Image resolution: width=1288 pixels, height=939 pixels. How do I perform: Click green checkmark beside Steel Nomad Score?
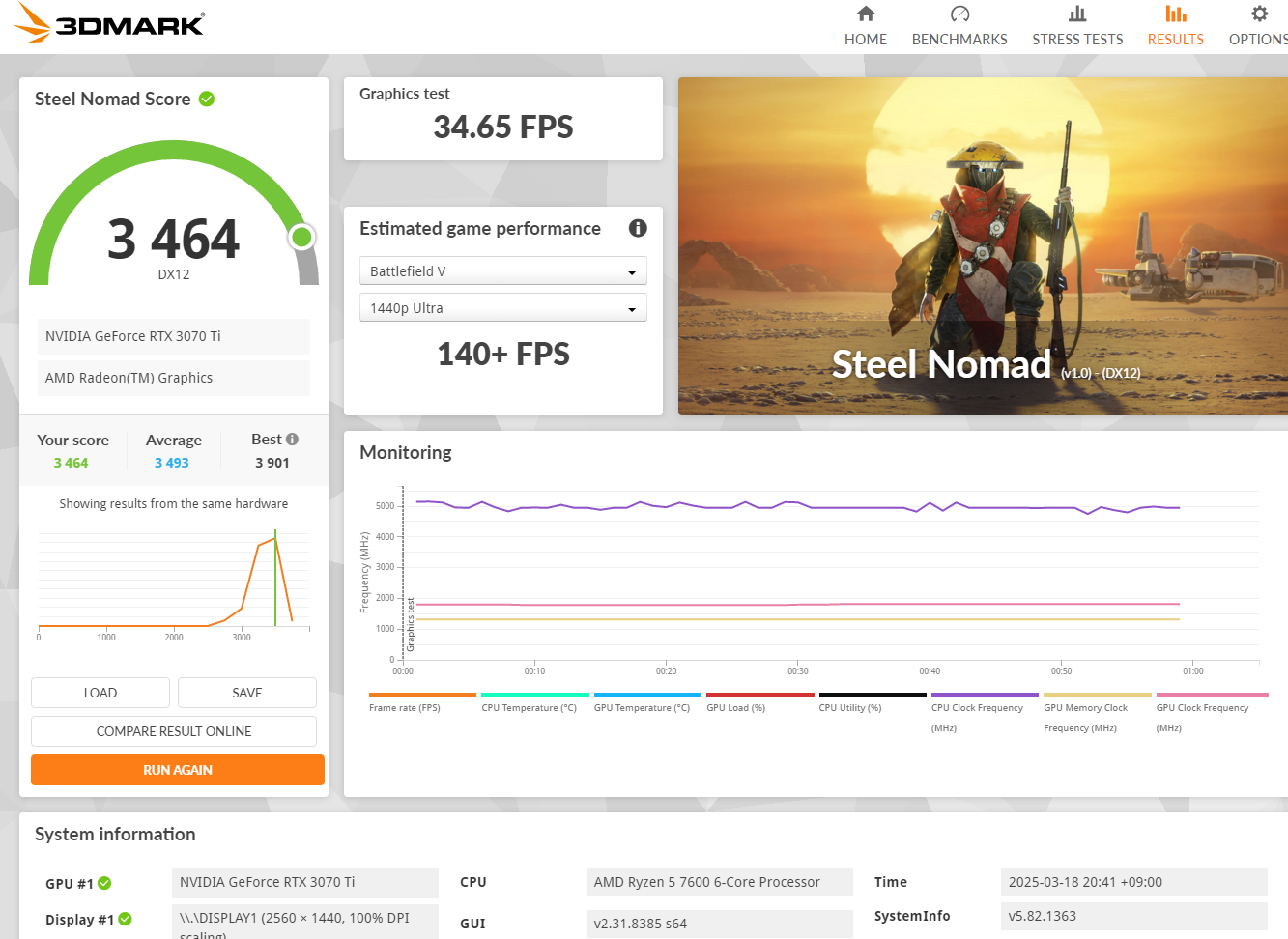[x=207, y=99]
